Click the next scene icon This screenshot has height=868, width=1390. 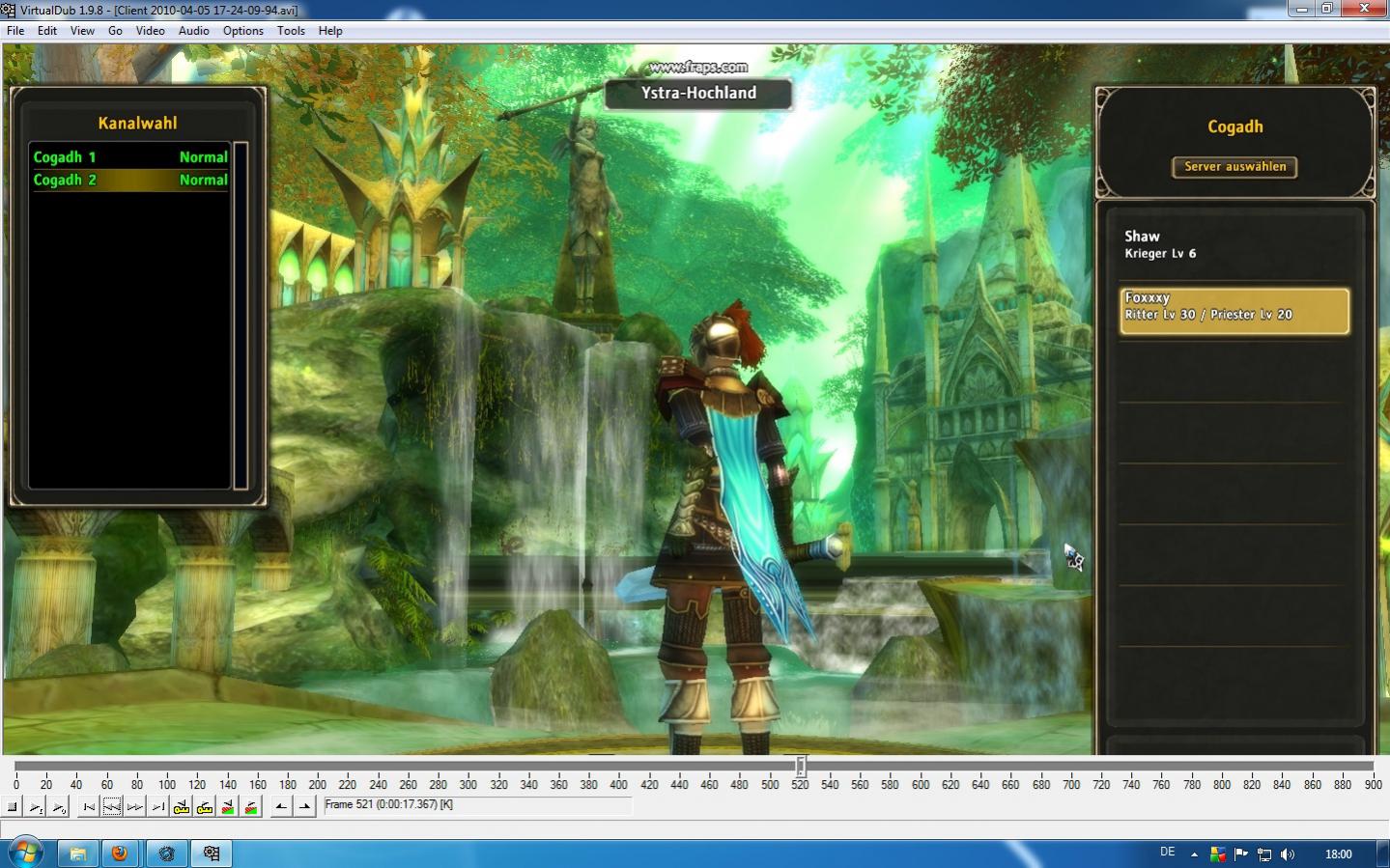point(251,806)
